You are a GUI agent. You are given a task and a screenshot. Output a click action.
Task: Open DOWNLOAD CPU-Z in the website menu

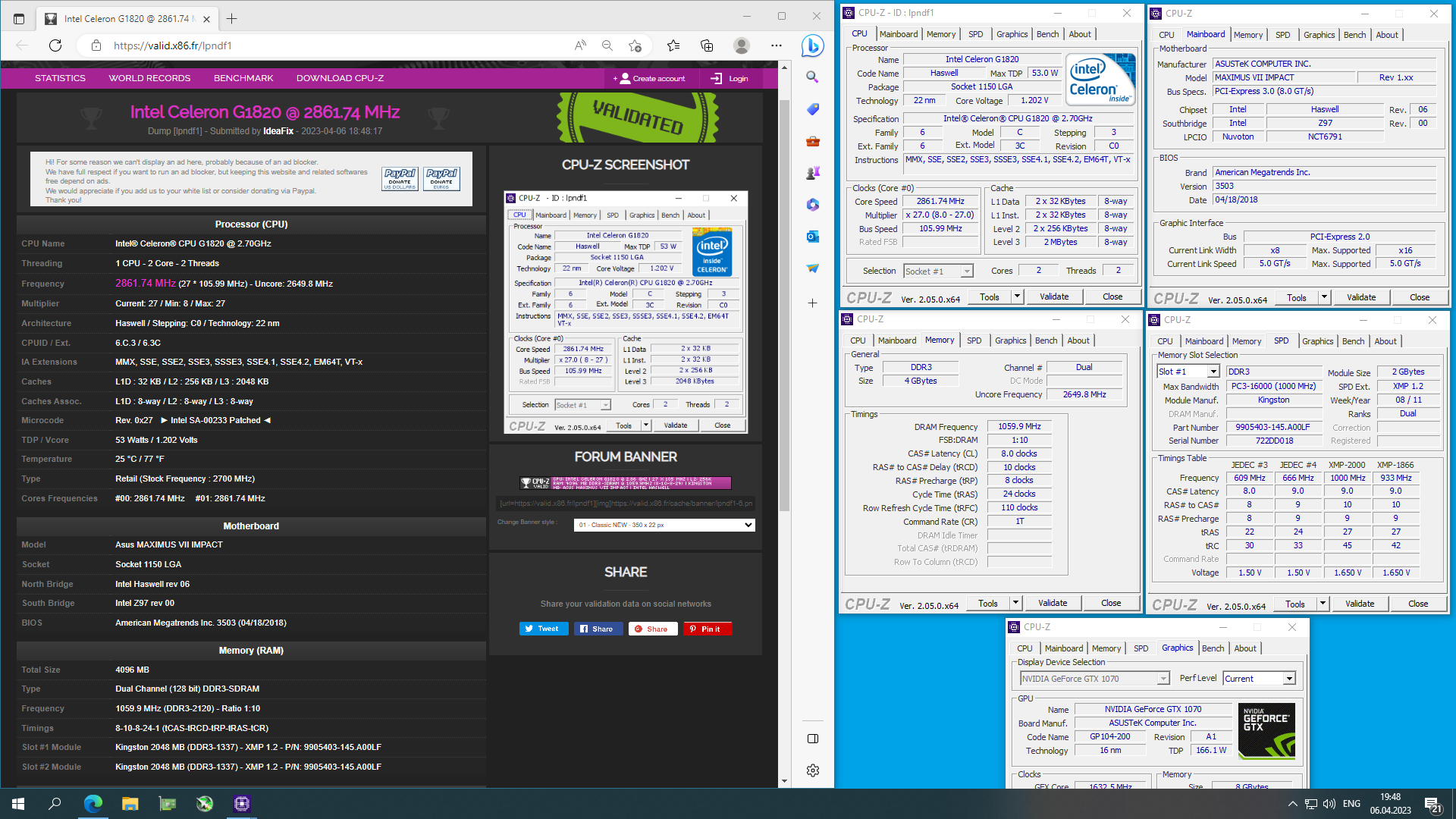point(340,78)
